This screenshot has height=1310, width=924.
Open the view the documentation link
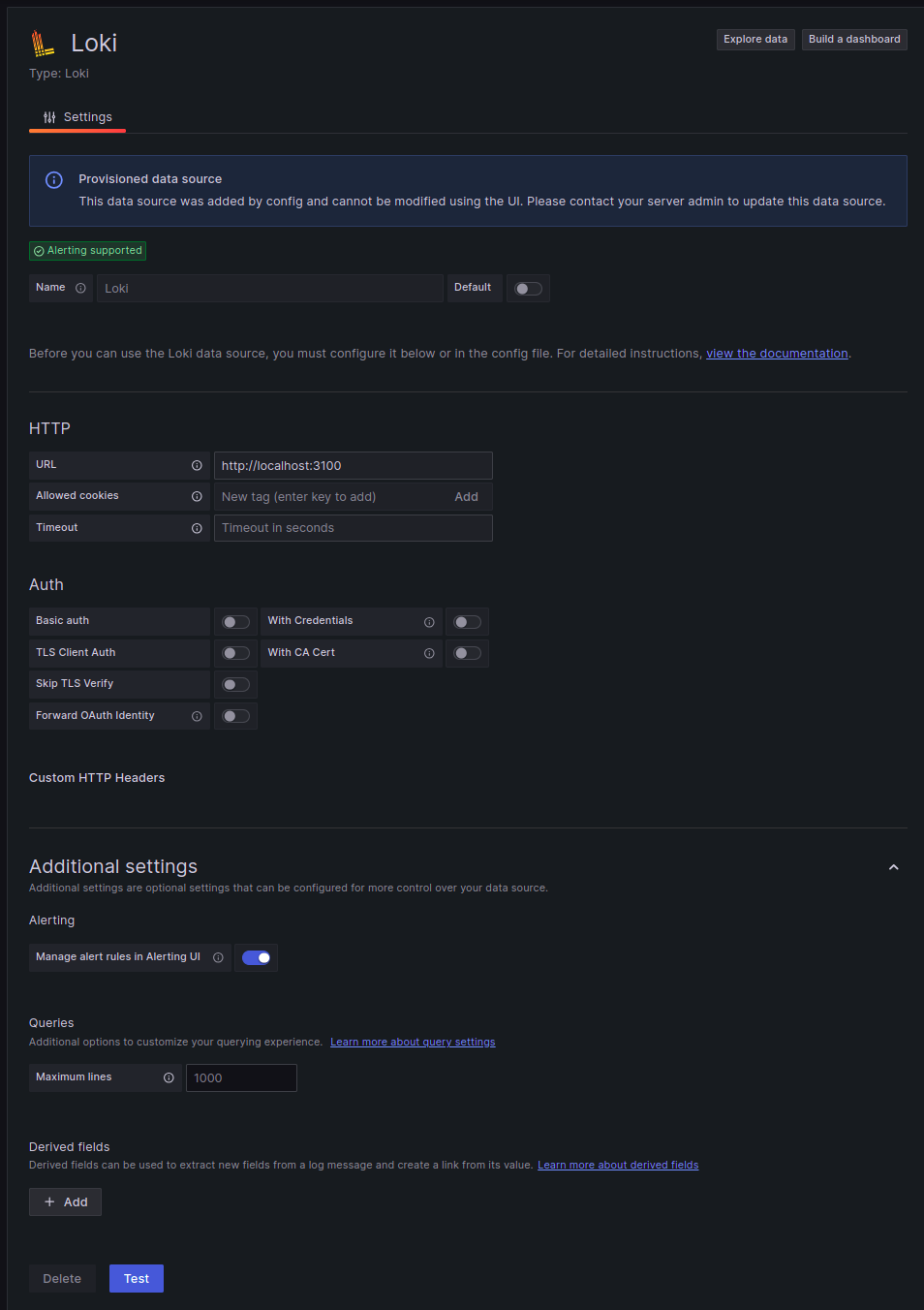[776, 353]
